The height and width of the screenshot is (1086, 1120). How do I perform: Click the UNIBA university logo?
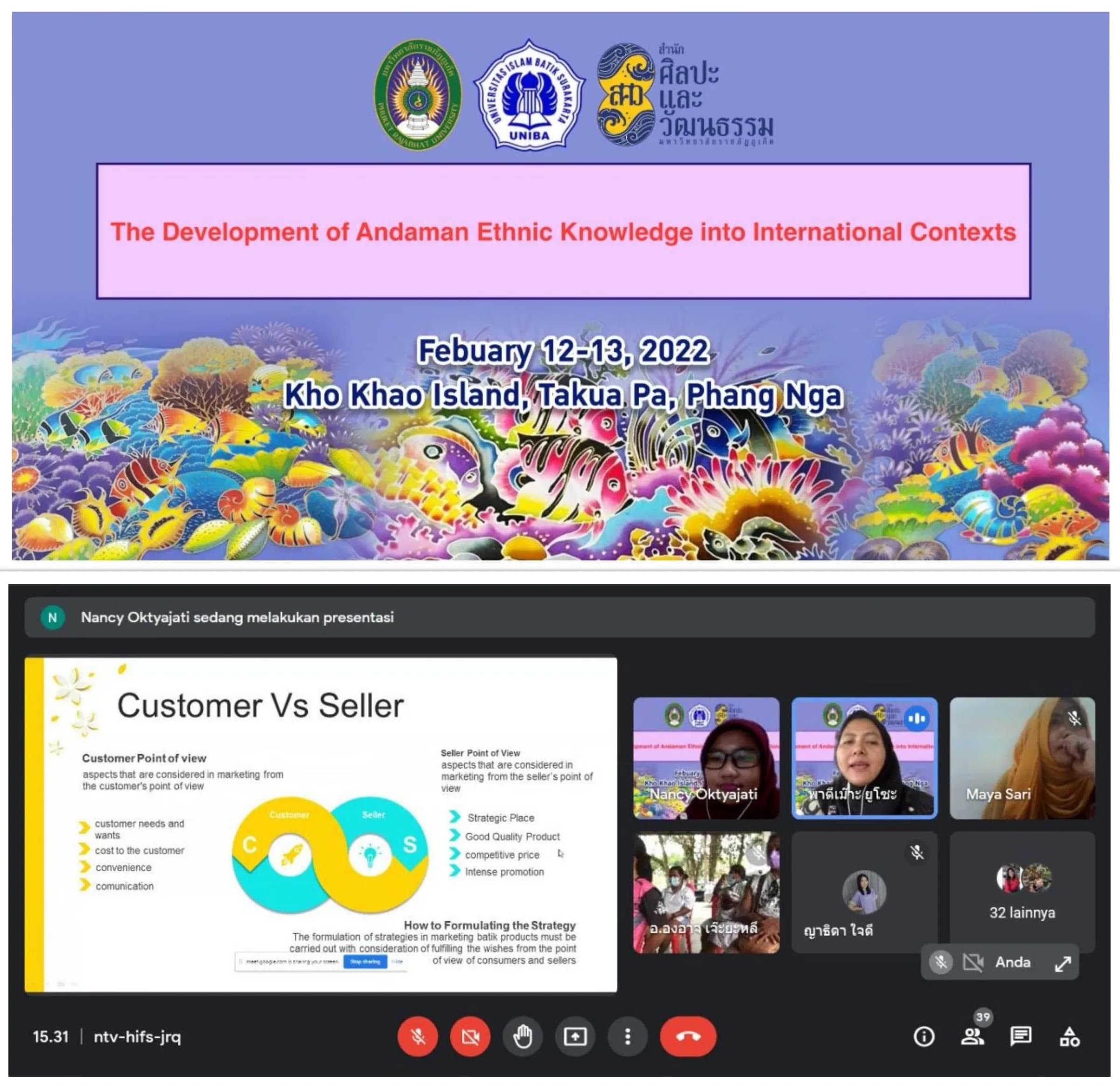529,95
